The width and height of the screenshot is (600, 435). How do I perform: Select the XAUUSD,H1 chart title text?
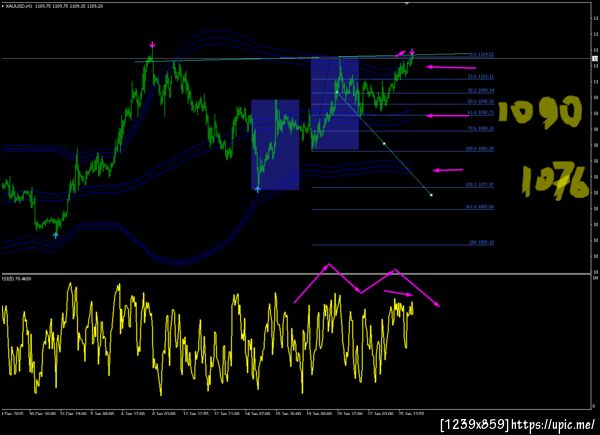click(54, 6)
